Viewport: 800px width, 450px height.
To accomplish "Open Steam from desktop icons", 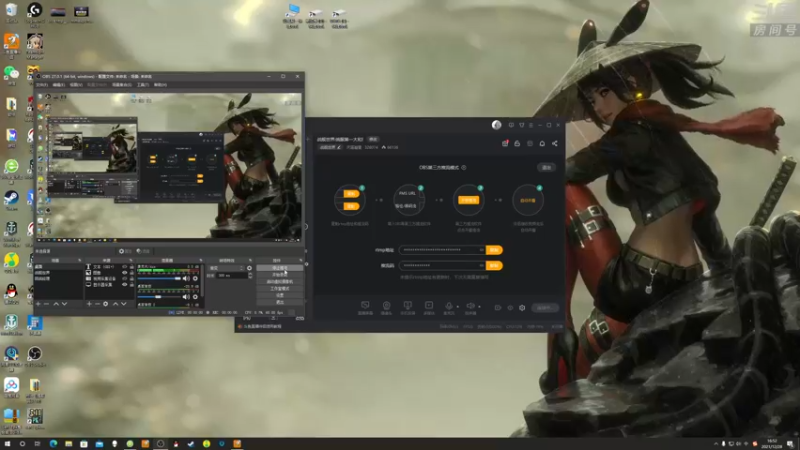I will tap(11, 198).
